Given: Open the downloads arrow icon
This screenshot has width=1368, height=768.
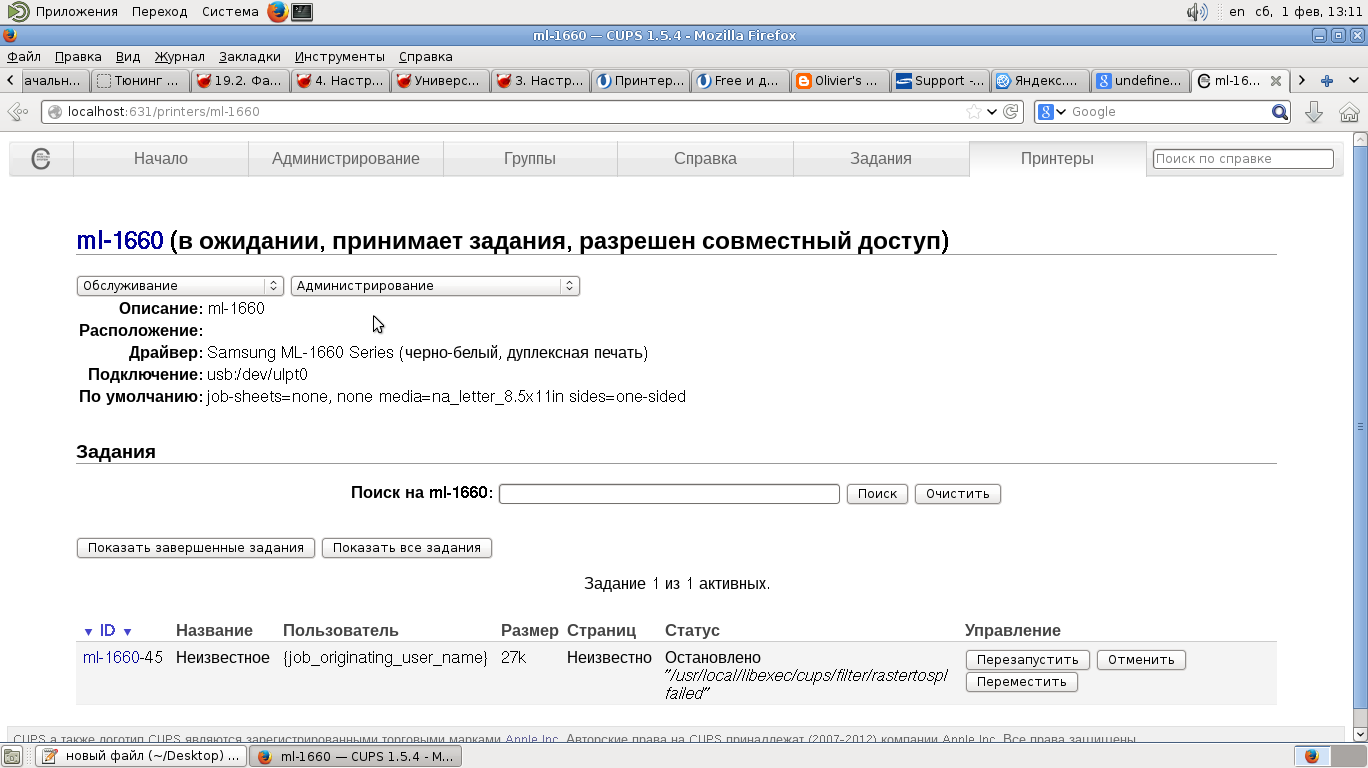Looking at the screenshot, I should point(1314,112).
